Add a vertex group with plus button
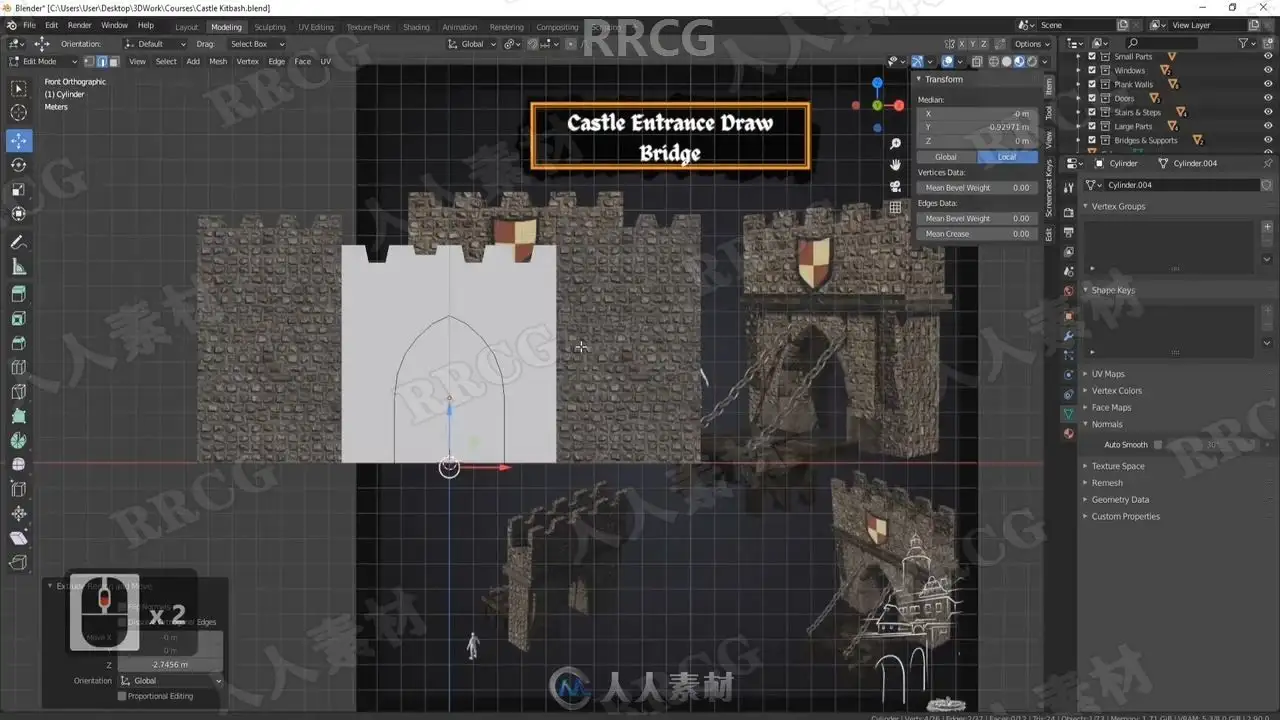The height and width of the screenshot is (720, 1280). click(x=1267, y=227)
